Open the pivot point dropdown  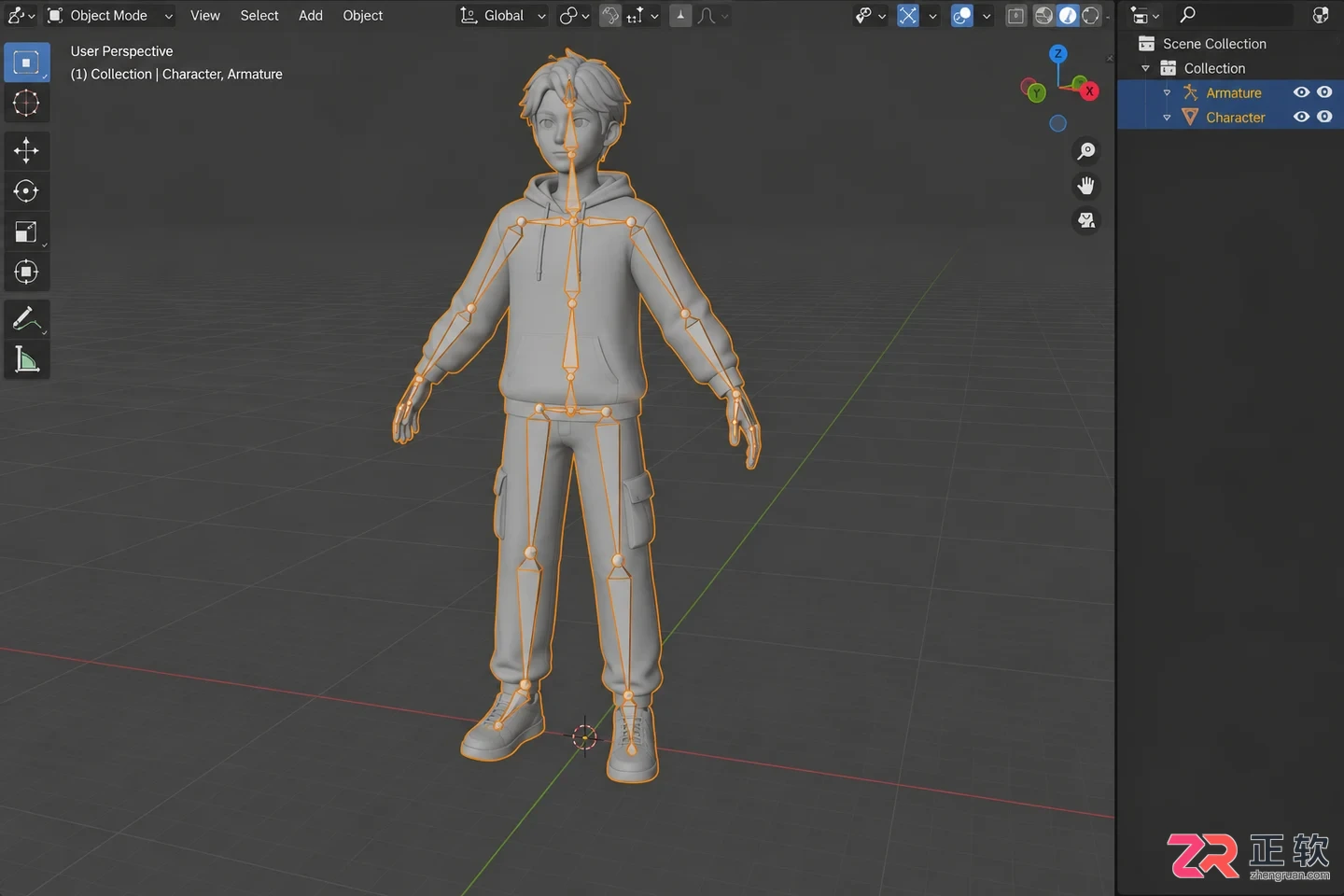574,16
